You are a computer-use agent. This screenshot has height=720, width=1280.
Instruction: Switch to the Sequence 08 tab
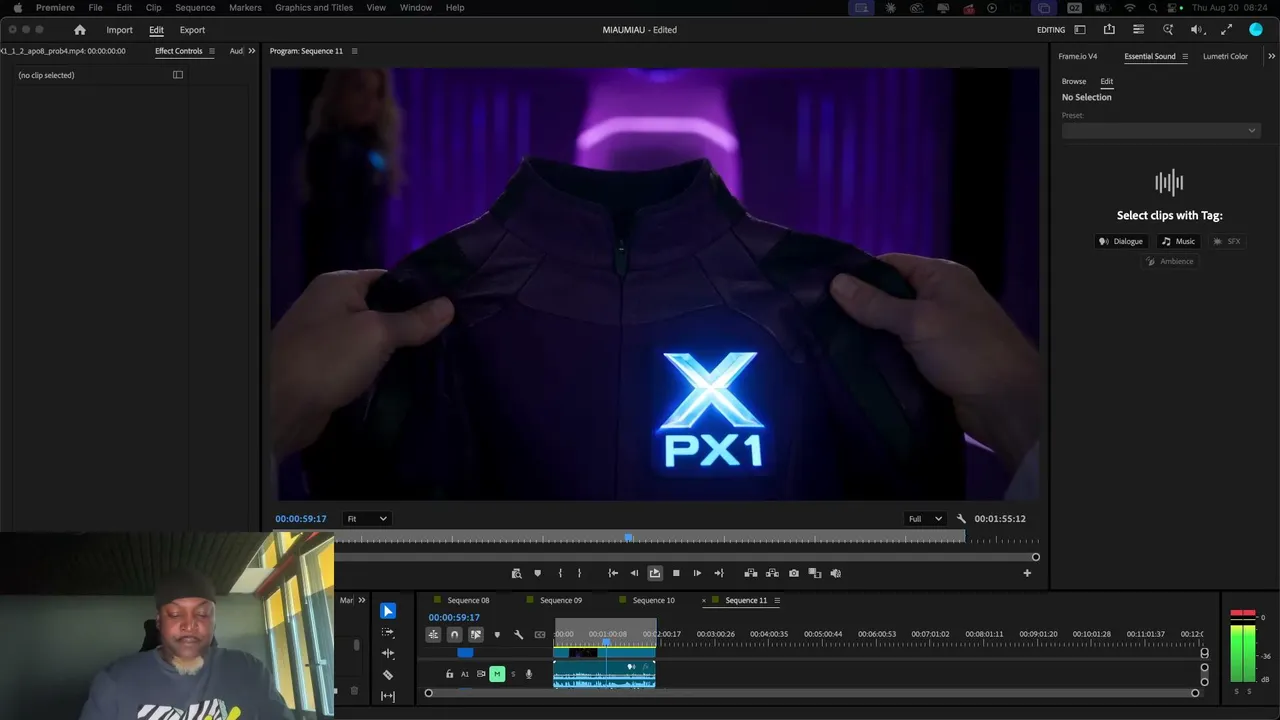468,601
